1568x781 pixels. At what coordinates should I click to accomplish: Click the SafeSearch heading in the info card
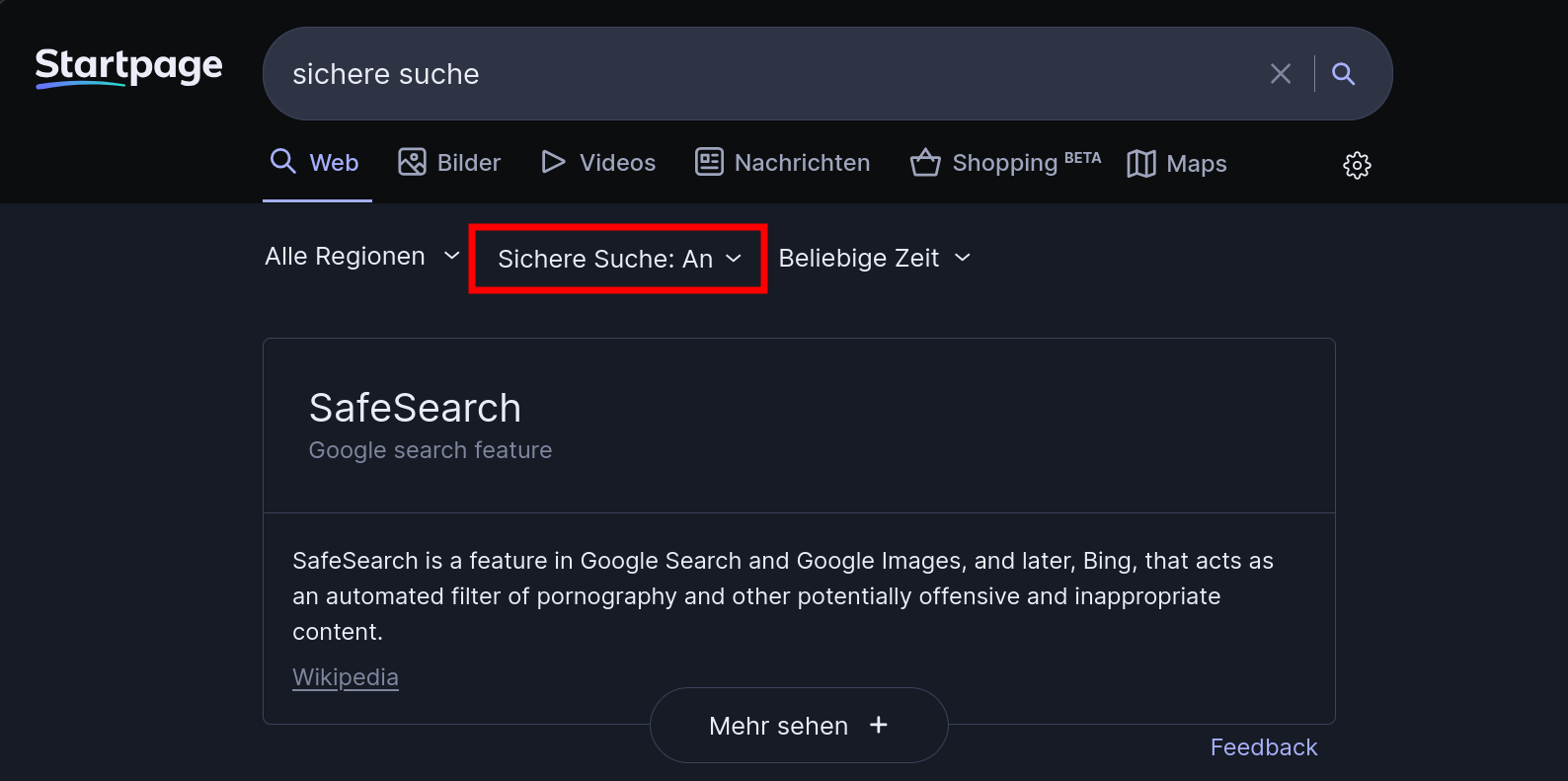[415, 408]
